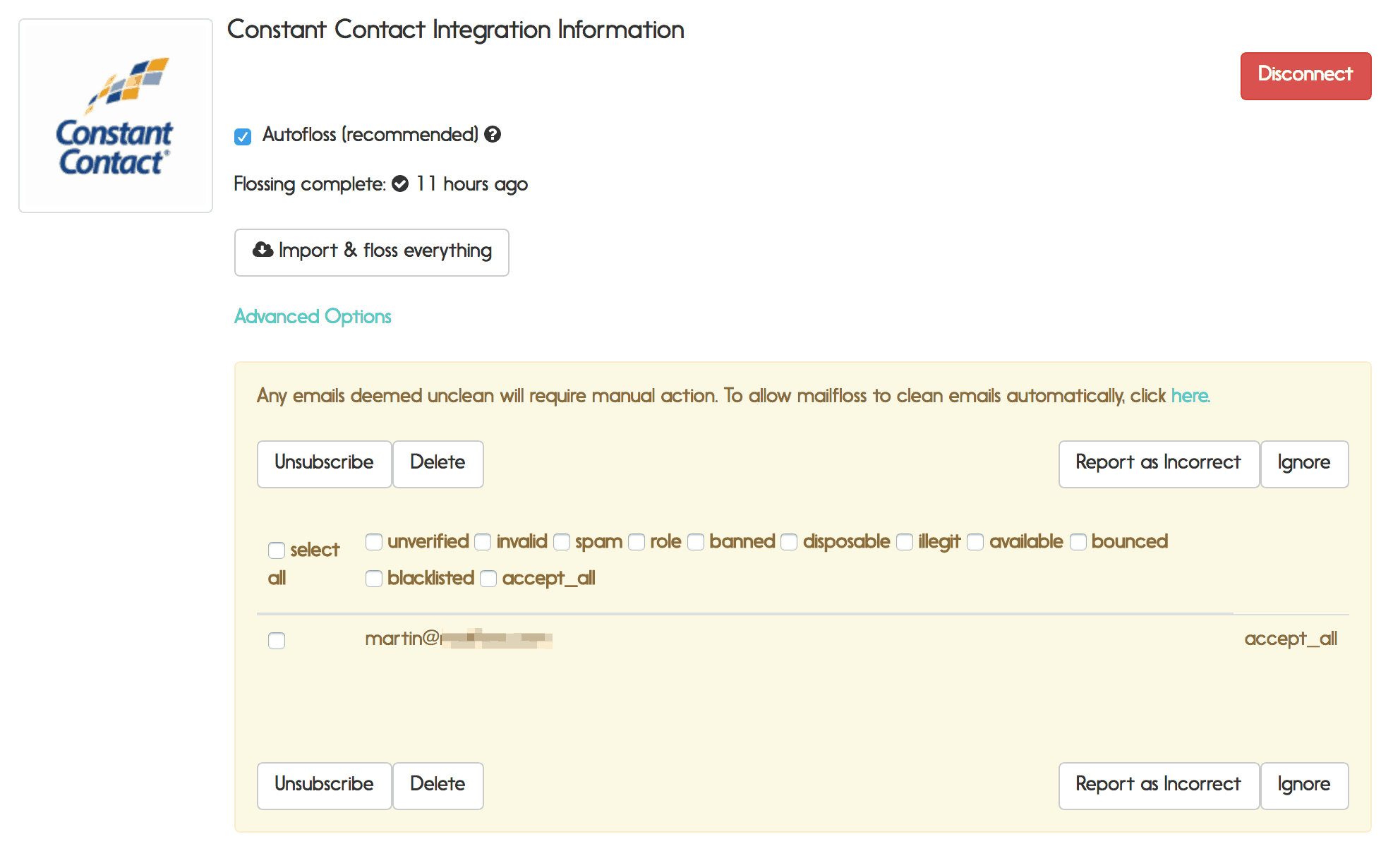
Task: Select the martin@ email row checkbox
Action: (x=277, y=640)
